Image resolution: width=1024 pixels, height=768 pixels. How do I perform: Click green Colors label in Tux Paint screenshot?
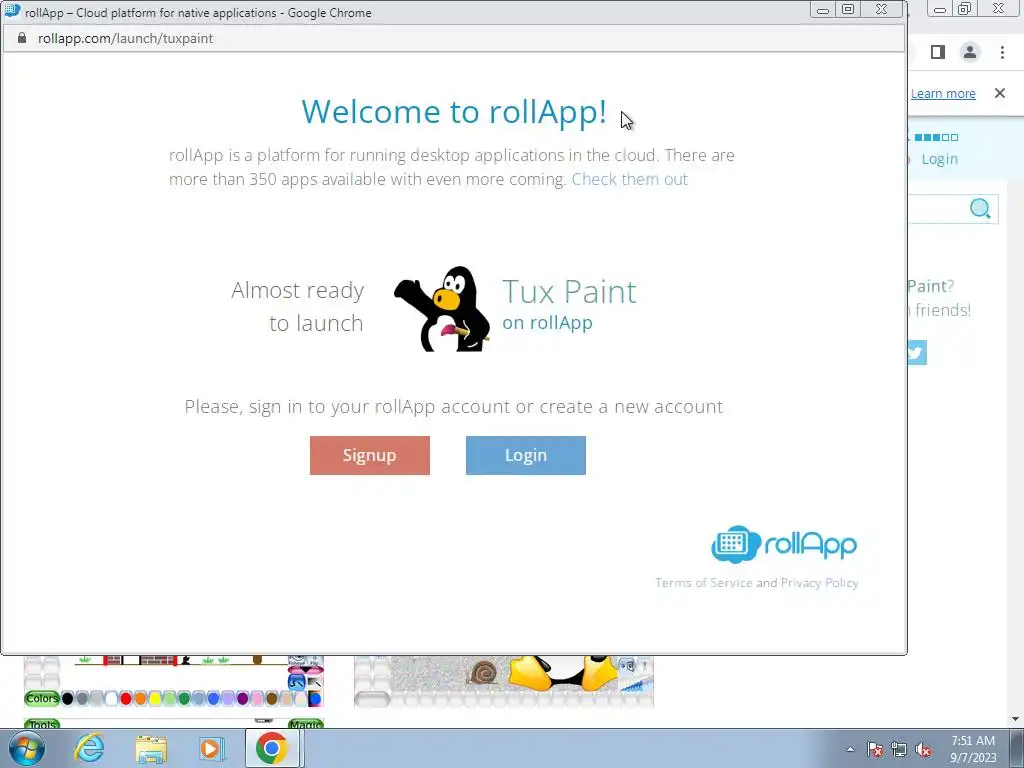pyautogui.click(x=42, y=699)
